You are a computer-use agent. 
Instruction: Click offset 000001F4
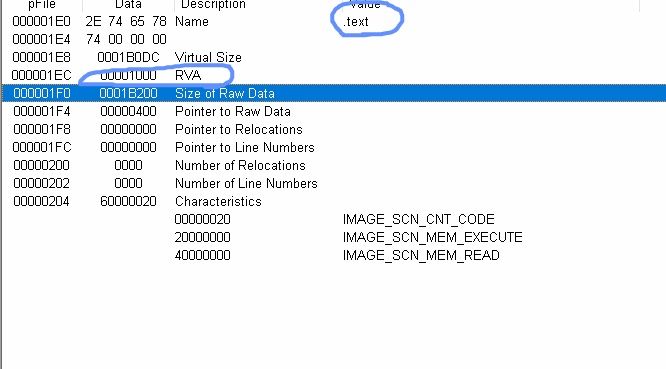pyautogui.click(x=42, y=111)
